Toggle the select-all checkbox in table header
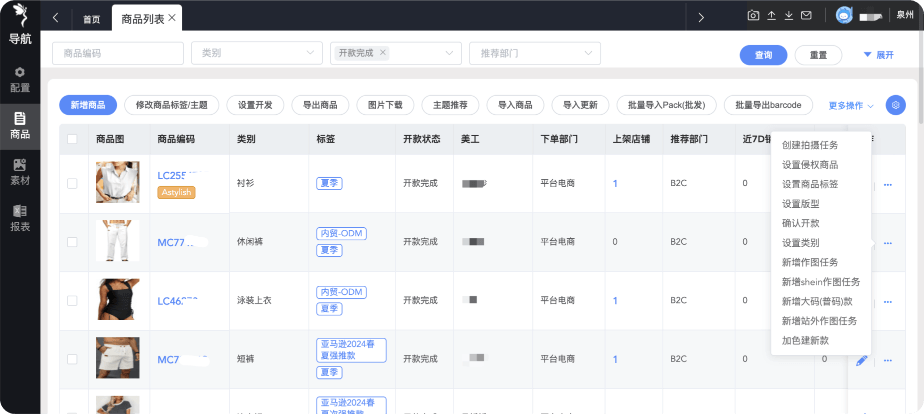Screen dimensions: 924x414 point(71,139)
